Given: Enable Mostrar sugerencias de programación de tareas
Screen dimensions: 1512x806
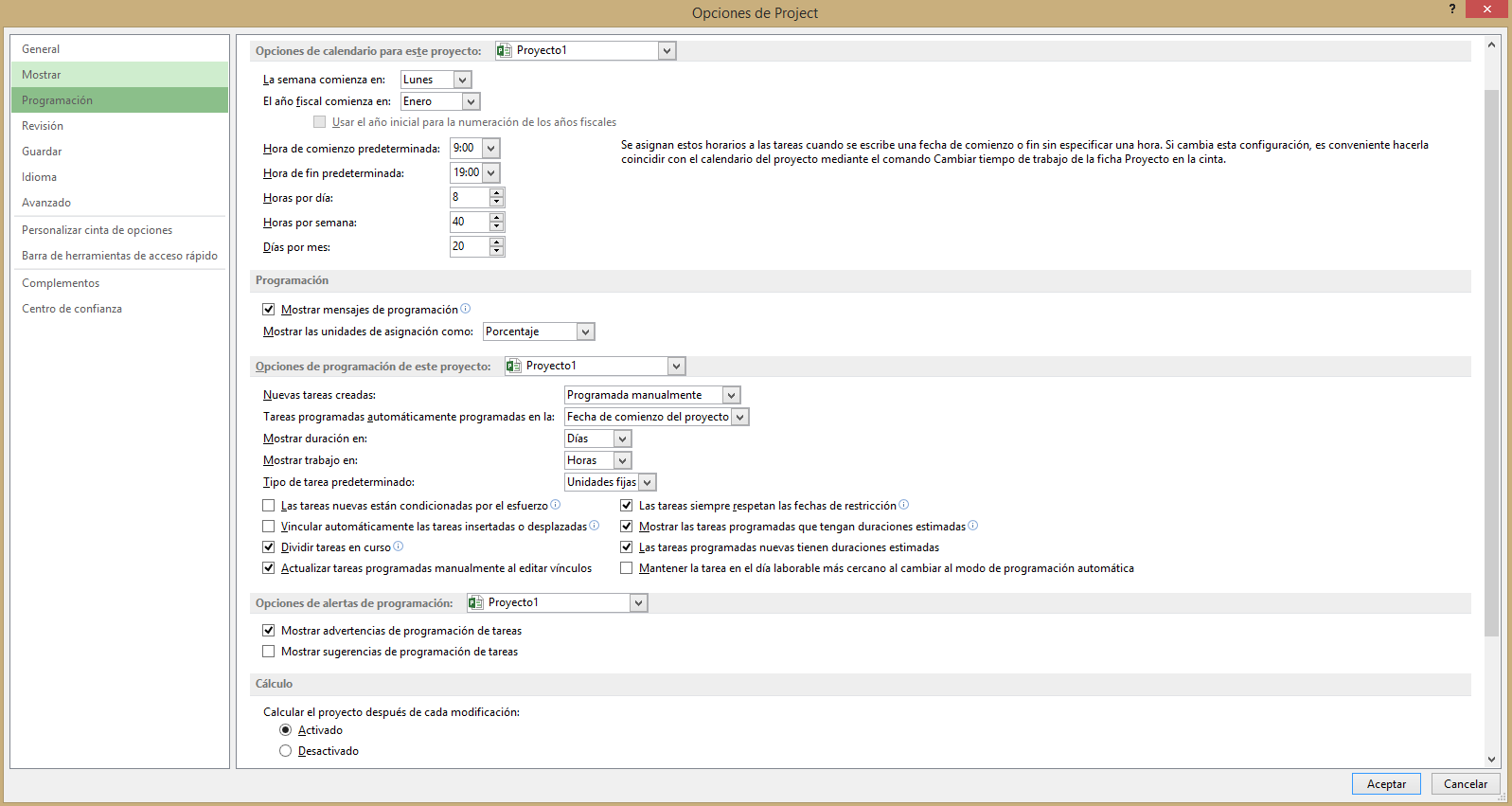Looking at the screenshot, I should tap(269, 652).
